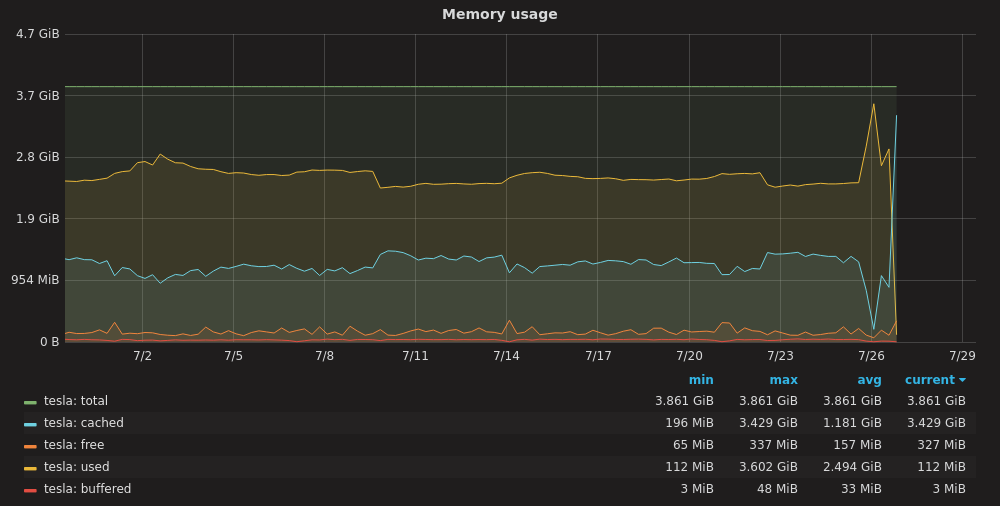Toggle the tesla: total series visibility

[76, 401]
